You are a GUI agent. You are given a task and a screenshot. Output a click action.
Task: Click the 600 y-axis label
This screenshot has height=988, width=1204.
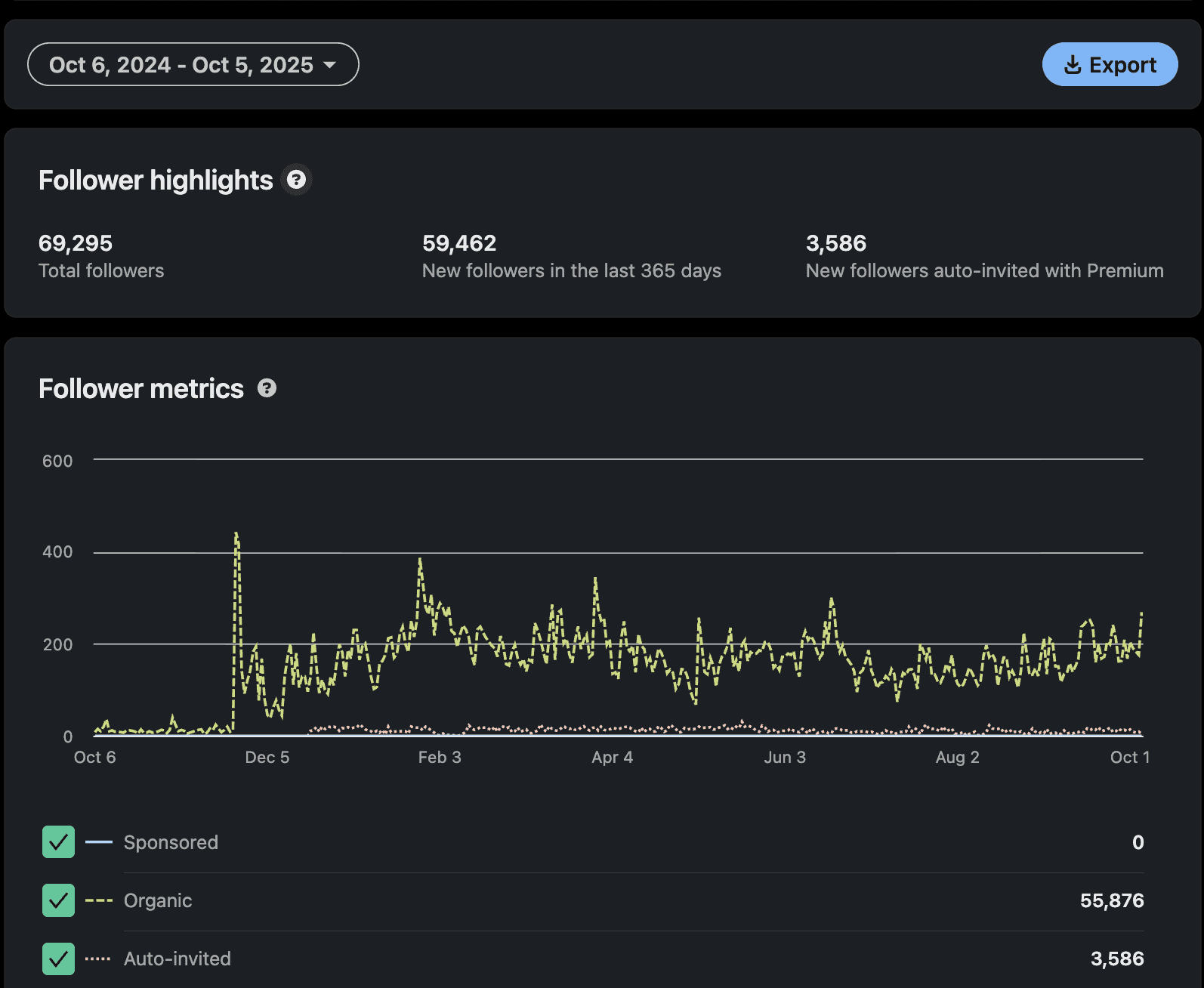coord(57,461)
